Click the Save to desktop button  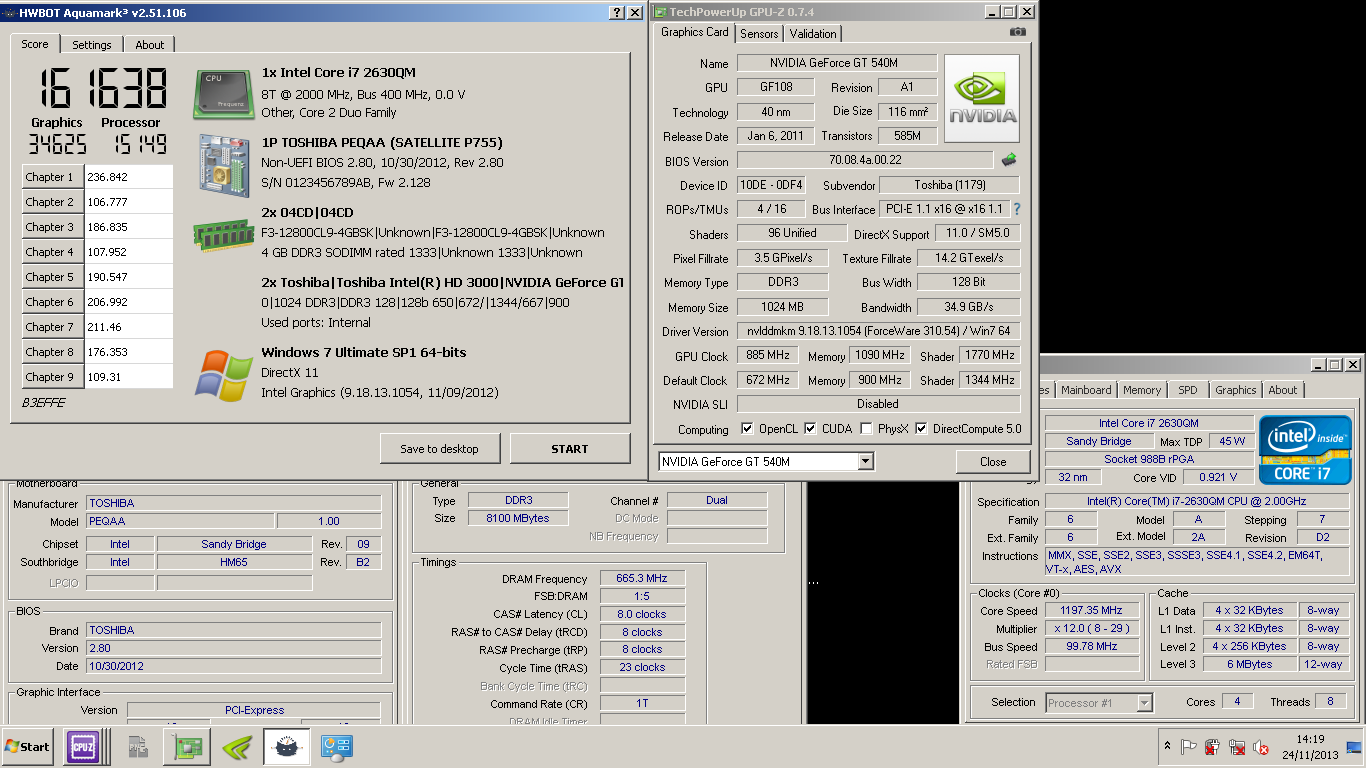click(x=439, y=449)
